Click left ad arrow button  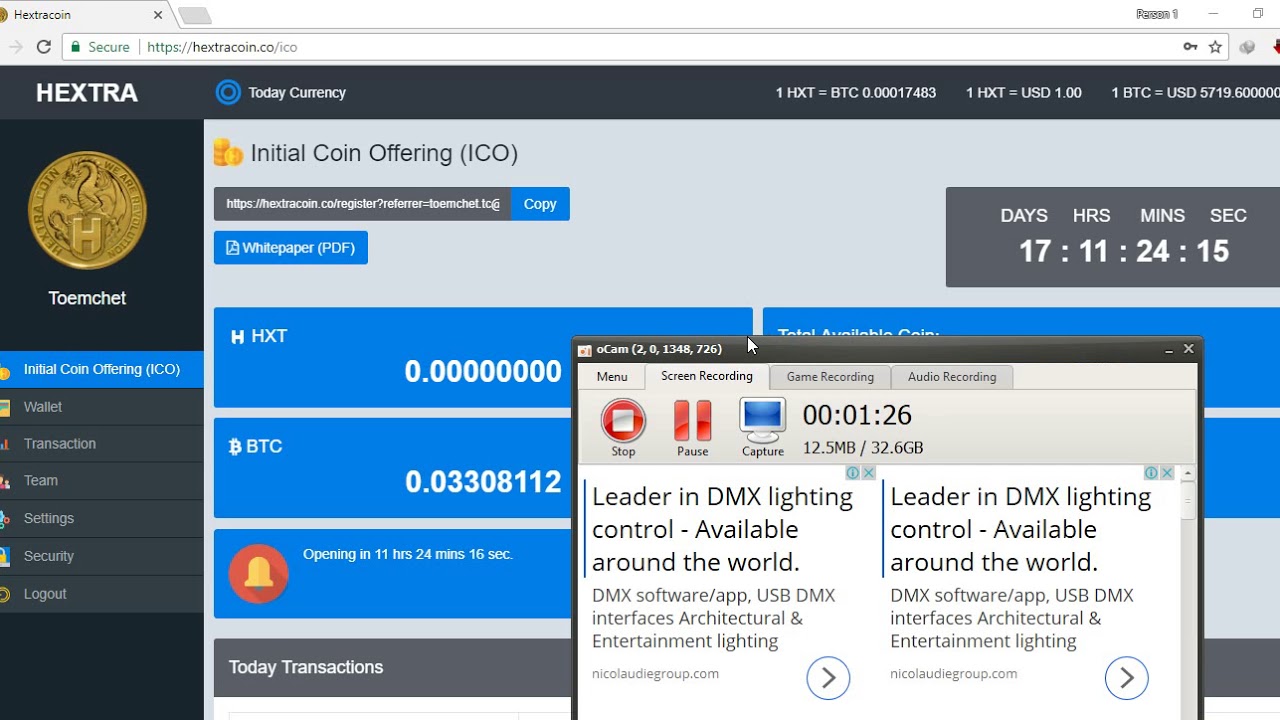click(x=828, y=679)
